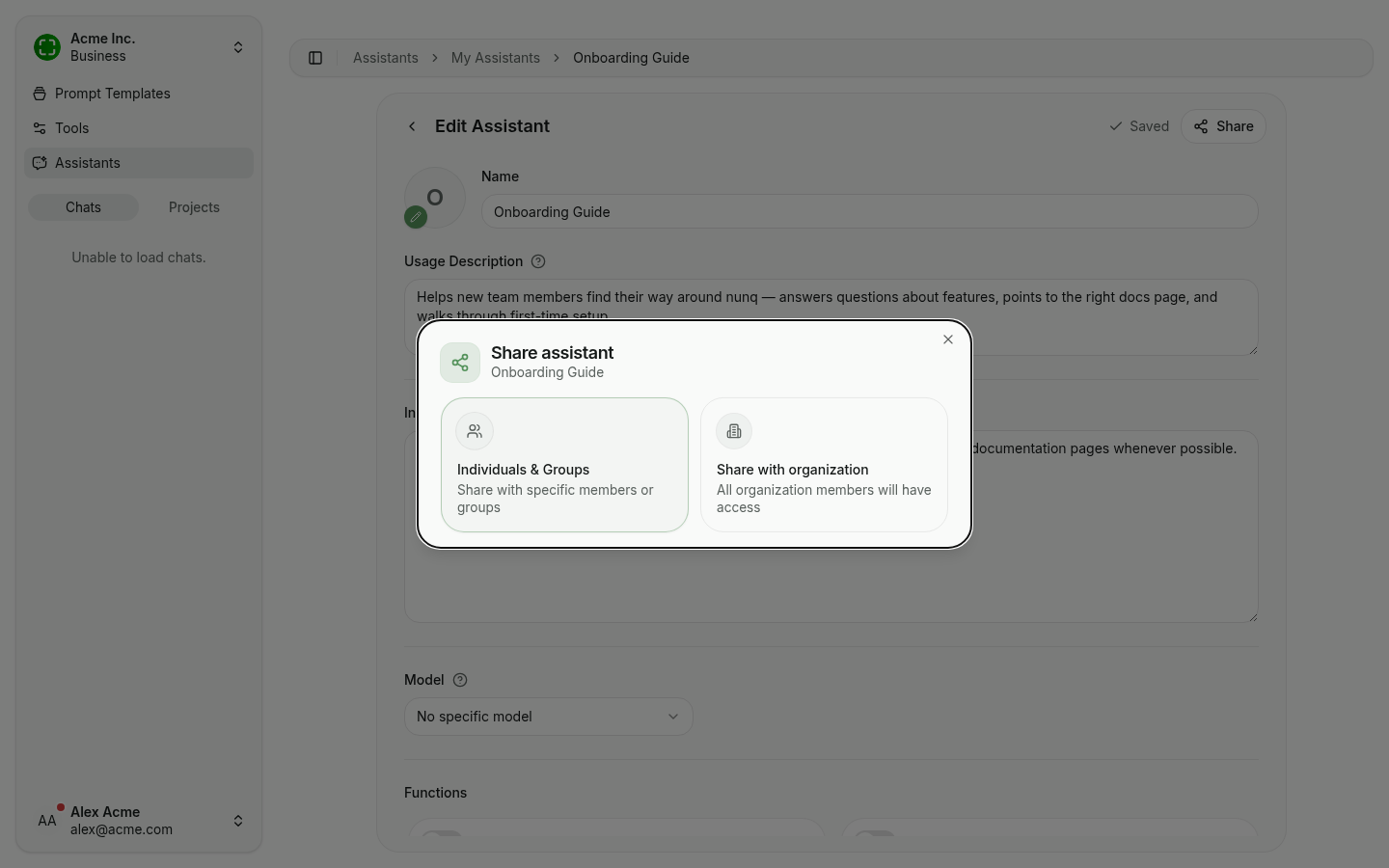Close the Share assistant dialog
Image resolution: width=1389 pixels, height=868 pixels.
[948, 339]
